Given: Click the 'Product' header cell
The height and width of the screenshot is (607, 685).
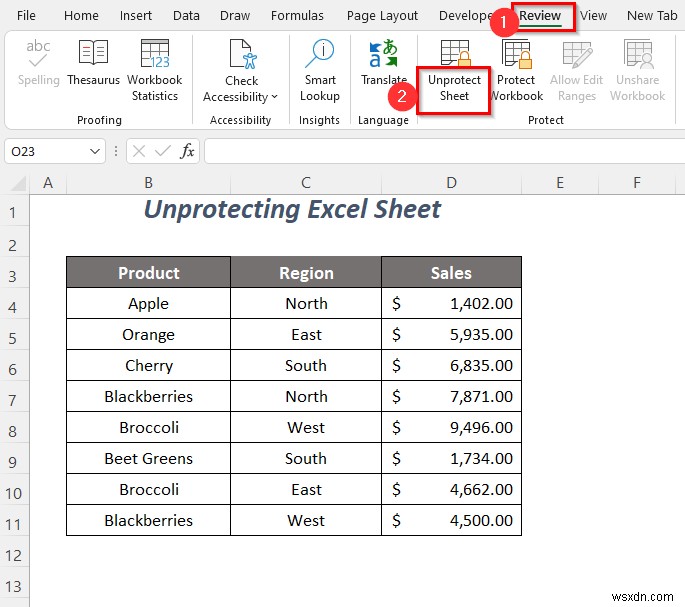Looking at the screenshot, I should 149,273.
